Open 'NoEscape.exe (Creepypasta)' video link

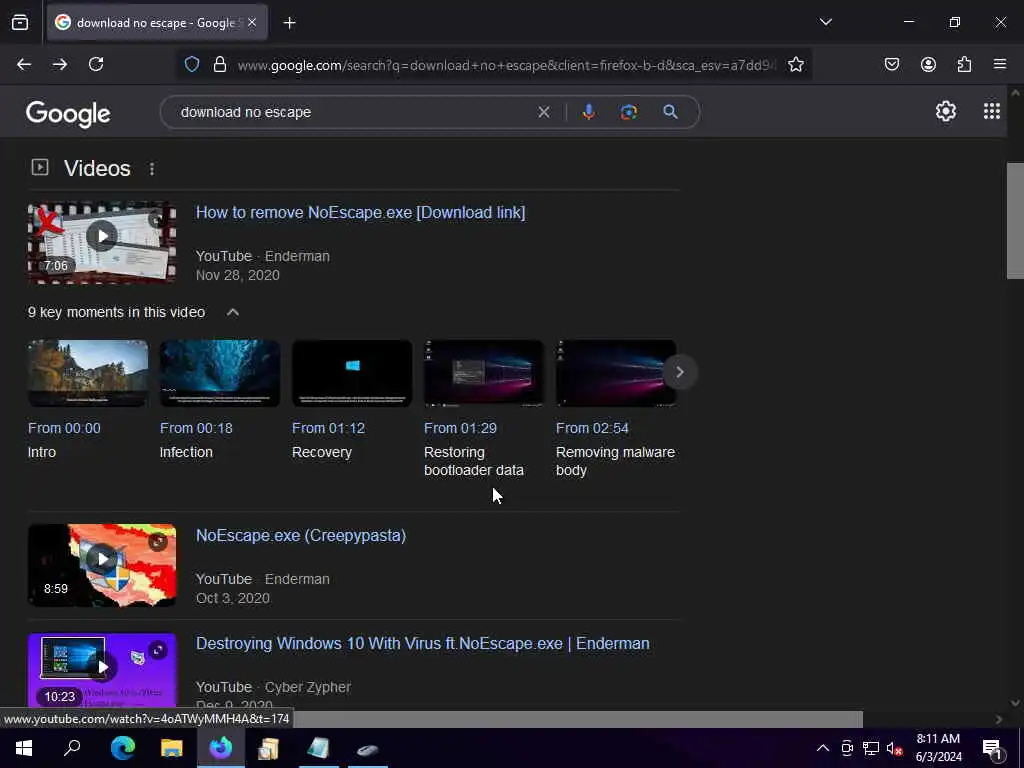coord(301,536)
